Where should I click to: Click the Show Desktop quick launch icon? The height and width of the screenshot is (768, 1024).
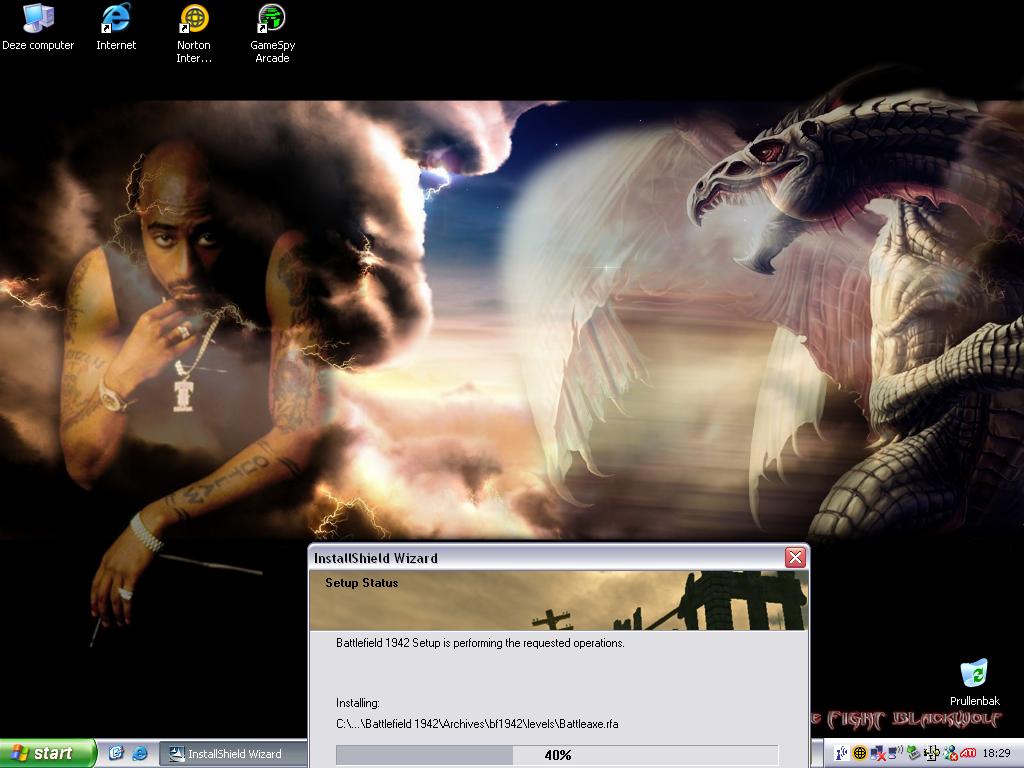(116, 753)
